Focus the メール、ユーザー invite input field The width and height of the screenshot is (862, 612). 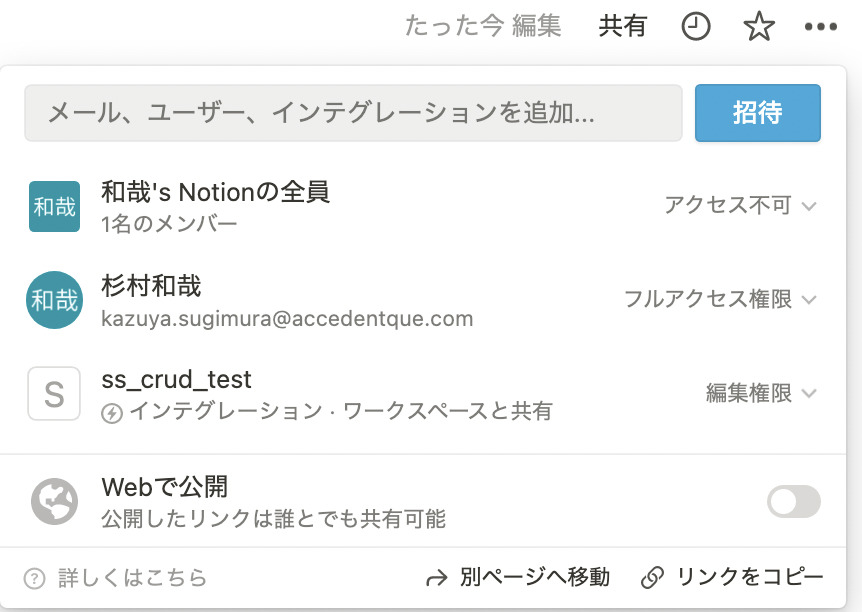click(x=353, y=113)
